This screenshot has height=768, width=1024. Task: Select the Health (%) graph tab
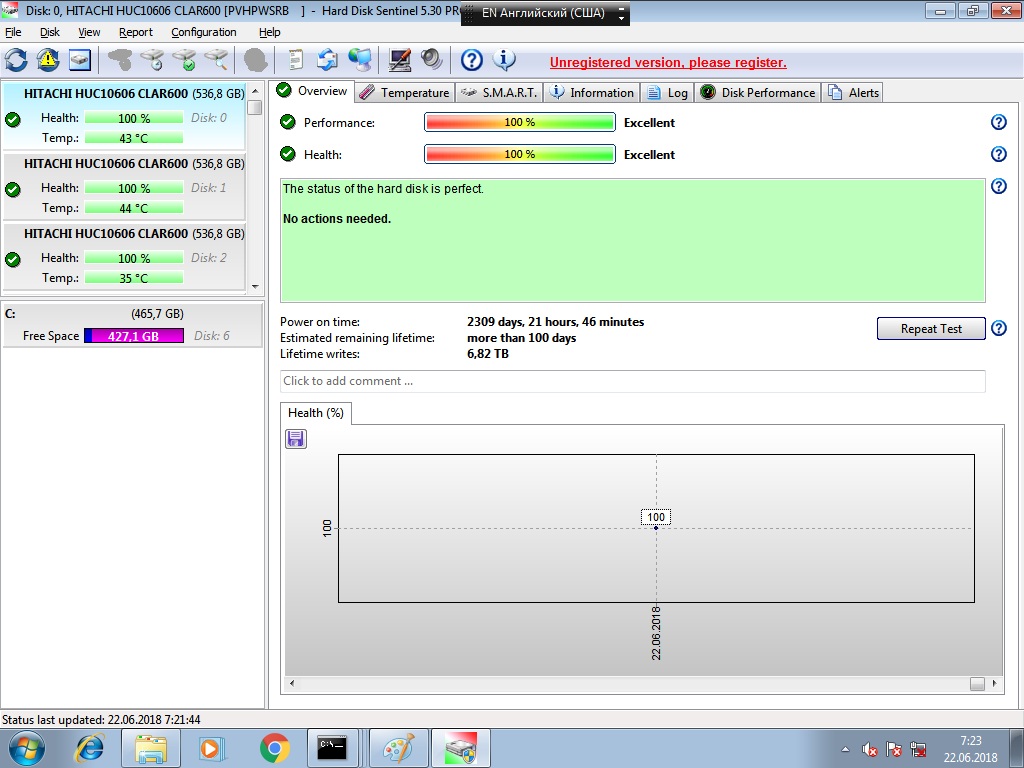pyautogui.click(x=316, y=413)
